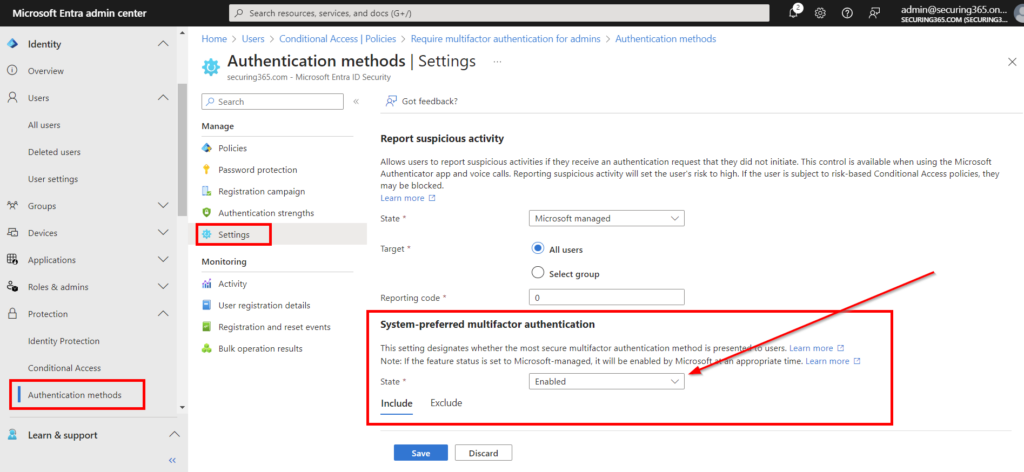Image resolution: width=1024 pixels, height=472 pixels.
Task: Click the User registration details icon
Action: (207, 306)
